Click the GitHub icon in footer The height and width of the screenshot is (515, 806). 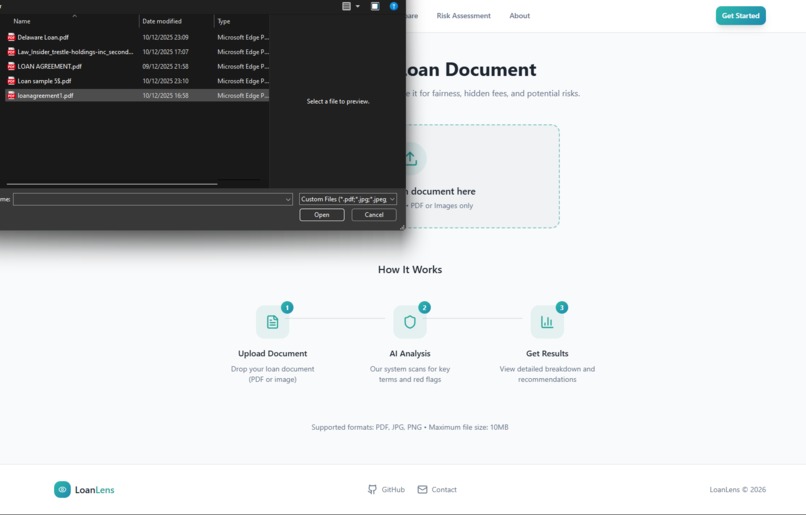tap(372, 489)
